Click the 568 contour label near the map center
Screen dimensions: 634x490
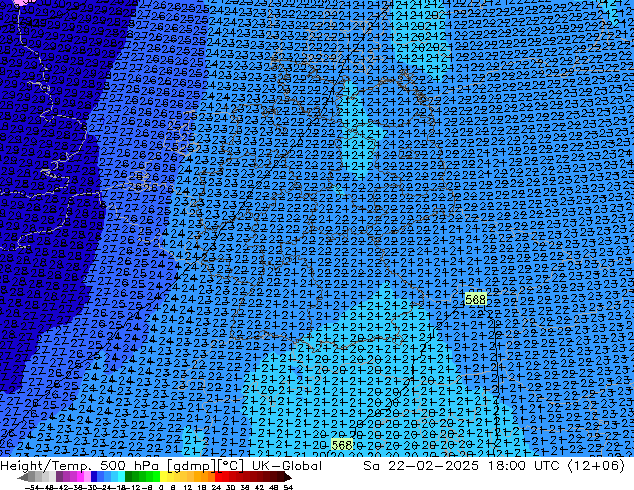pyautogui.click(x=475, y=299)
